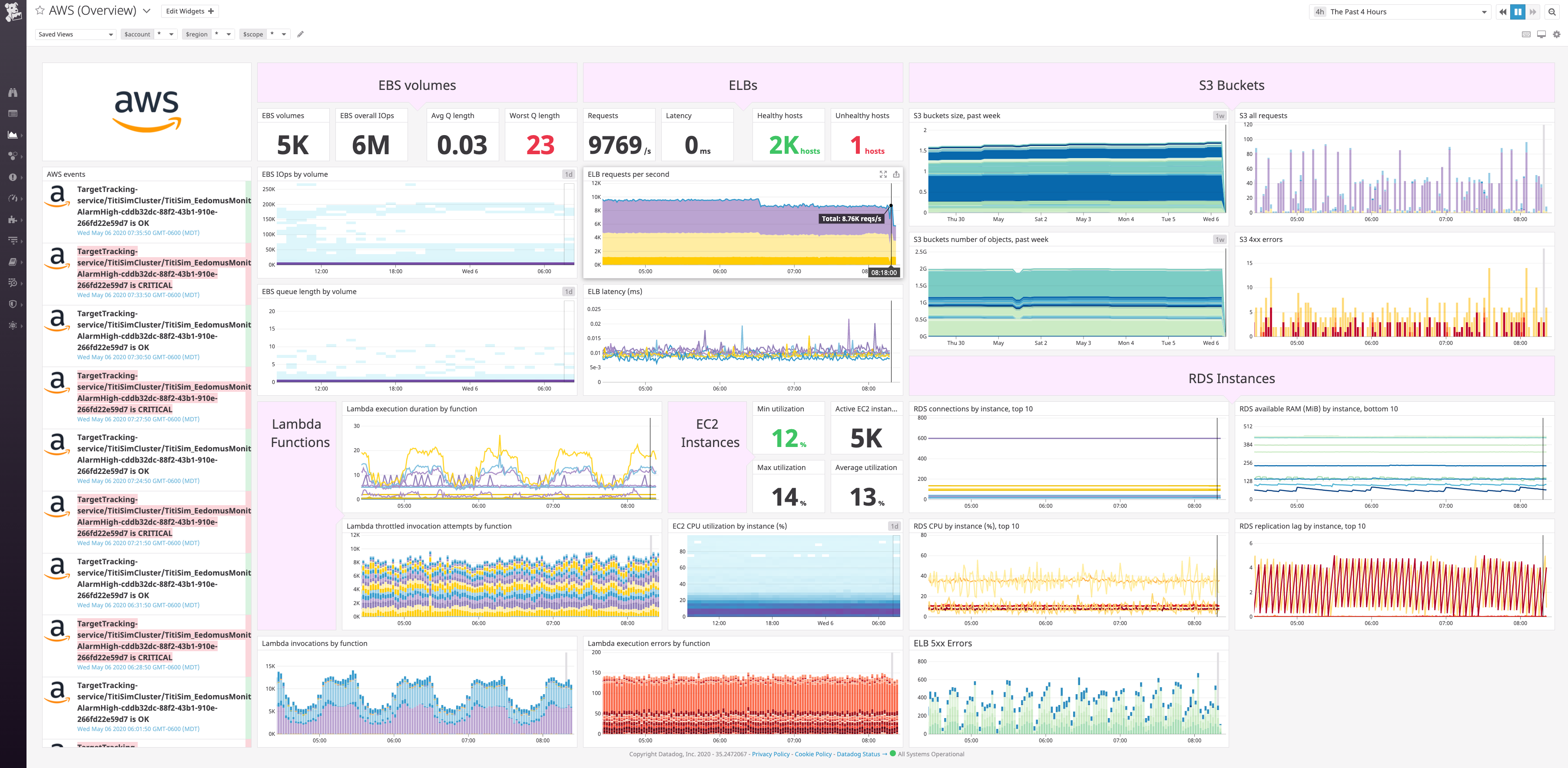Enter TV mode using the monitor icon
This screenshot has width=1568, height=768.
click(x=1541, y=35)
